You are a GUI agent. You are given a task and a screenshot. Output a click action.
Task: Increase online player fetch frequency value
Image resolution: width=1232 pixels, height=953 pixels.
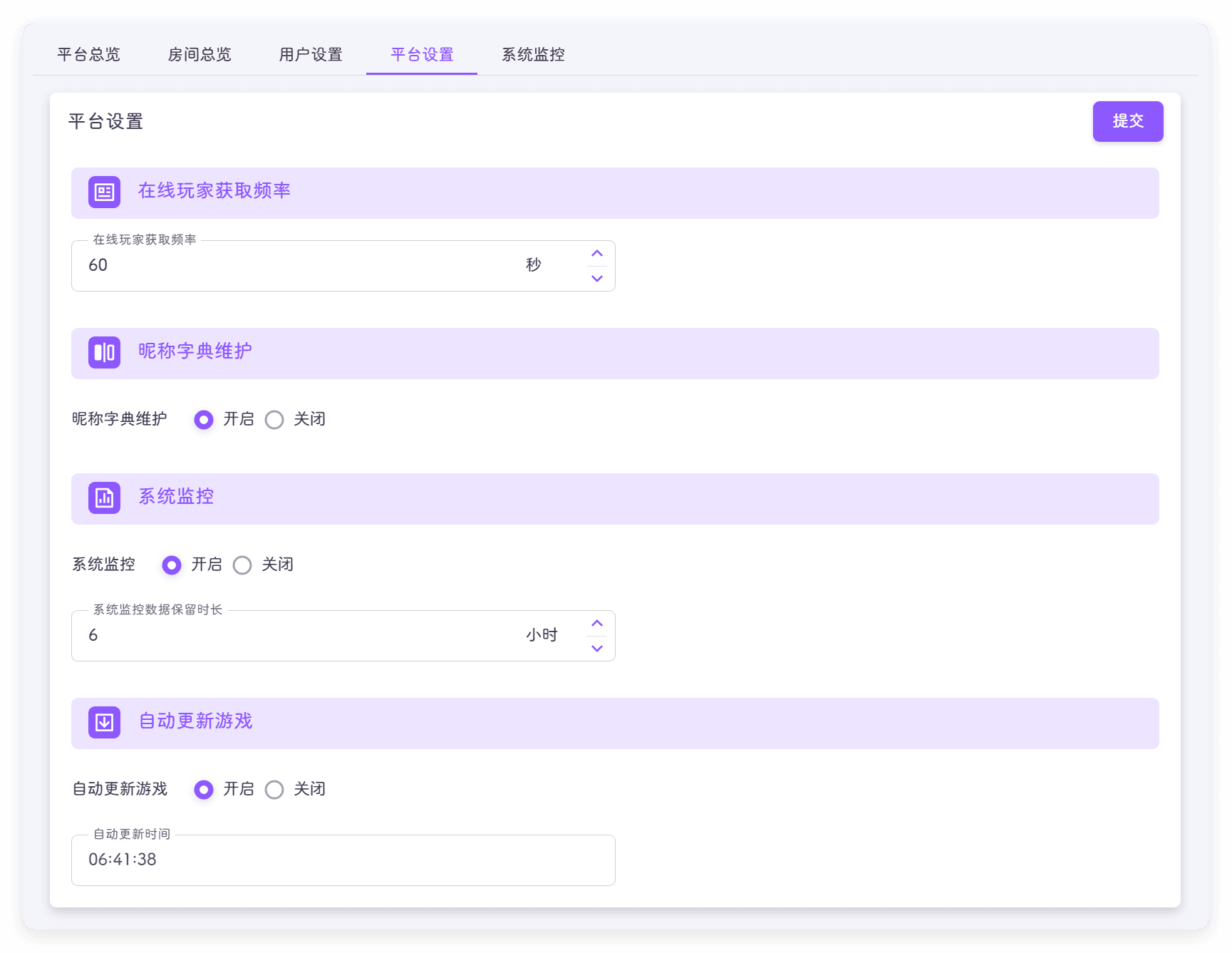[x=597, y=254]
